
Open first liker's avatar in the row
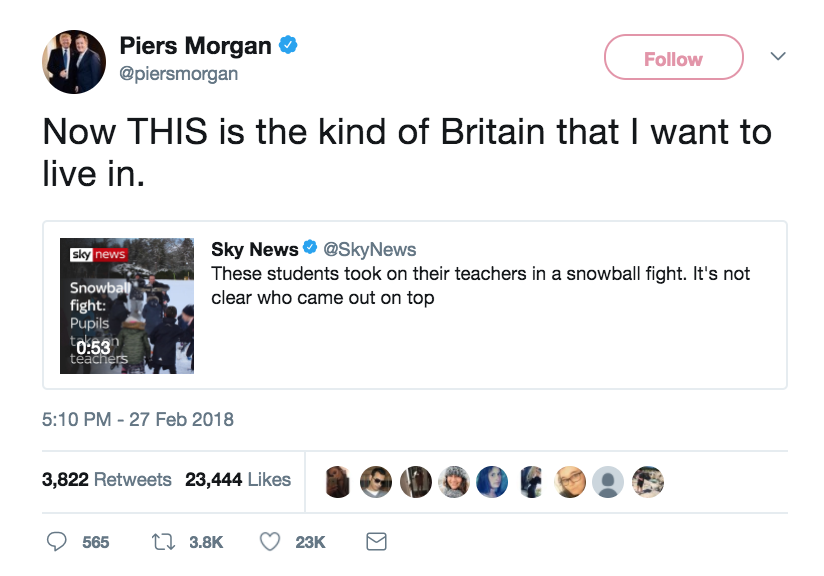coord(340,481)
